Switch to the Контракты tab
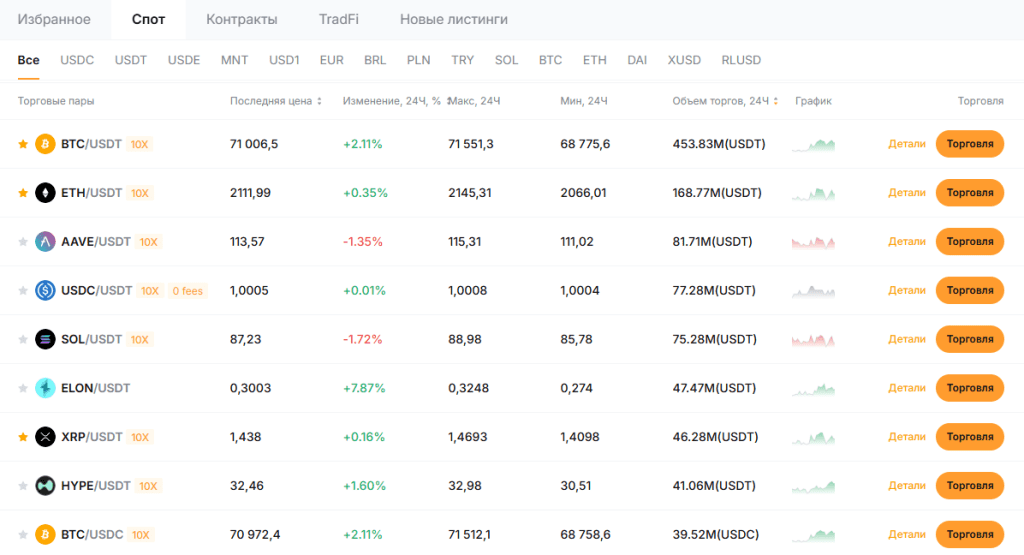This screenshot has height=555, width=1024. (x=242, y=20)
